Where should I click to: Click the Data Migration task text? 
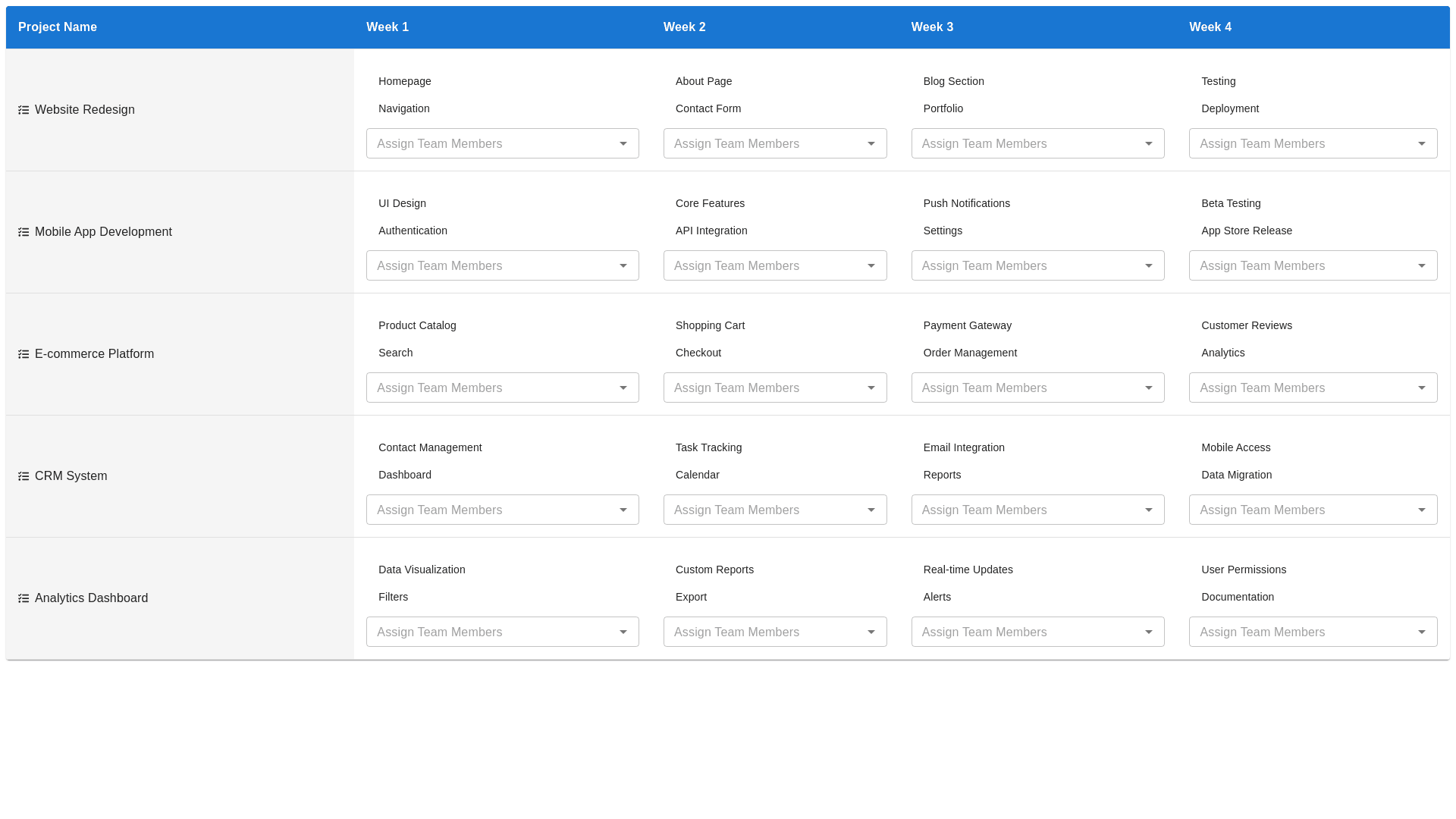click(1236, 475)
